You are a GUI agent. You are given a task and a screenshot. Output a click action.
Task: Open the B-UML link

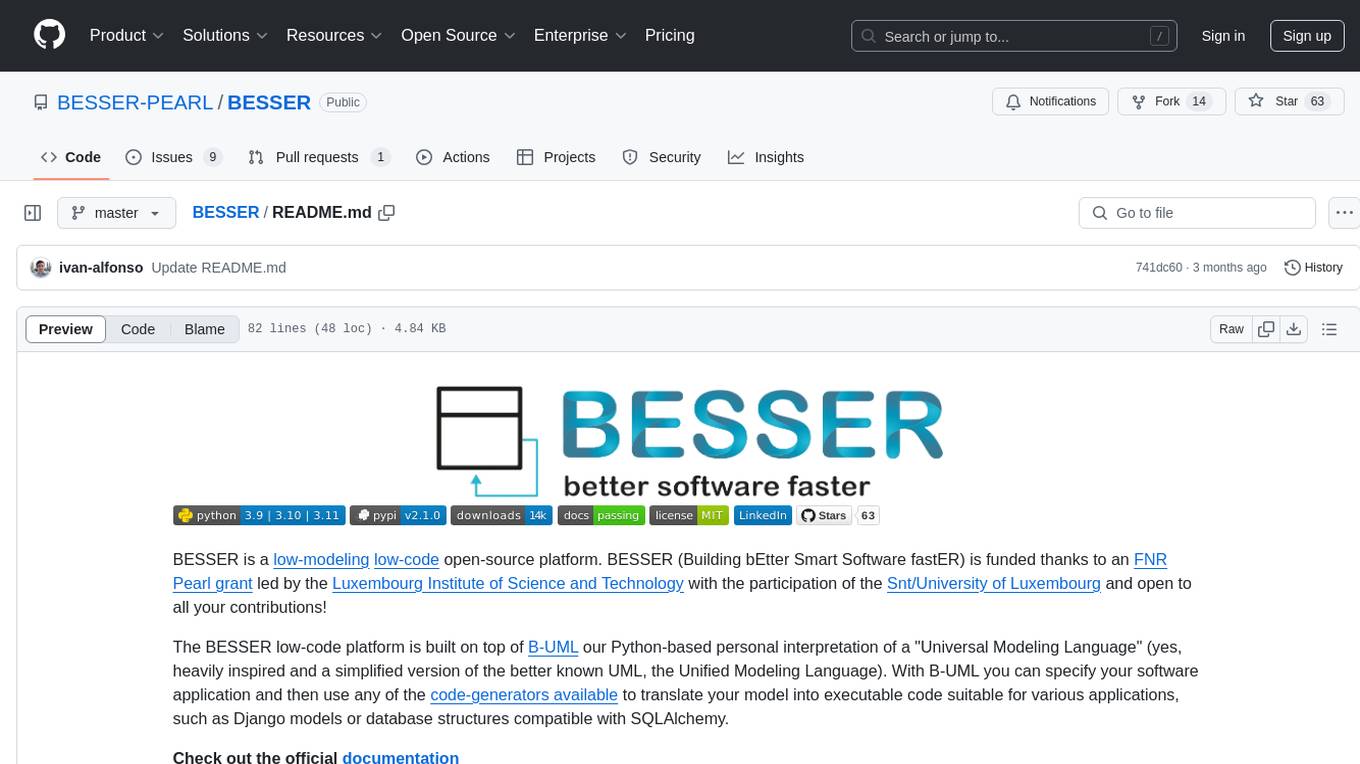(553, 647)
